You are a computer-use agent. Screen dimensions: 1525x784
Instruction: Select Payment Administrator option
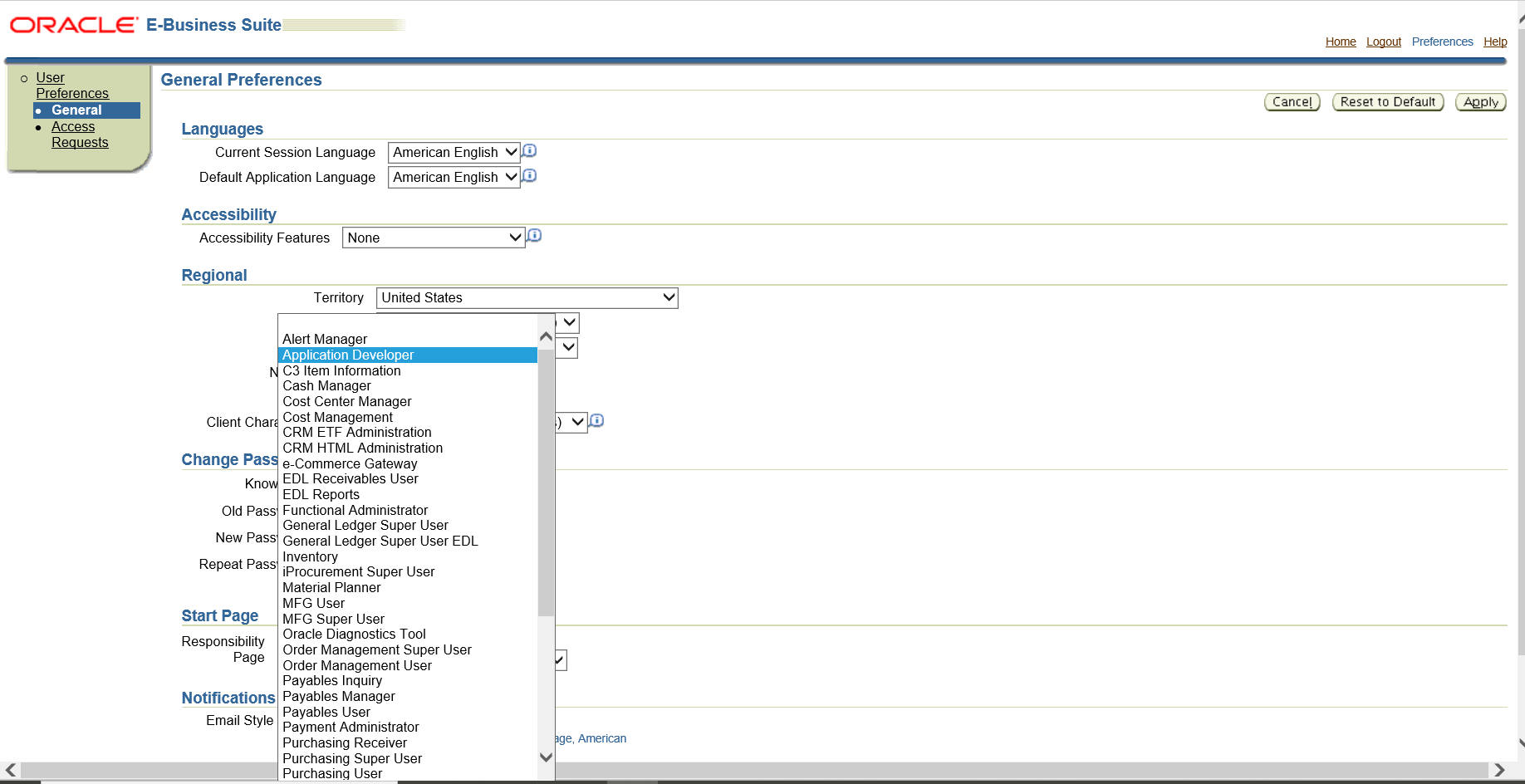click(x=408, y=728)
